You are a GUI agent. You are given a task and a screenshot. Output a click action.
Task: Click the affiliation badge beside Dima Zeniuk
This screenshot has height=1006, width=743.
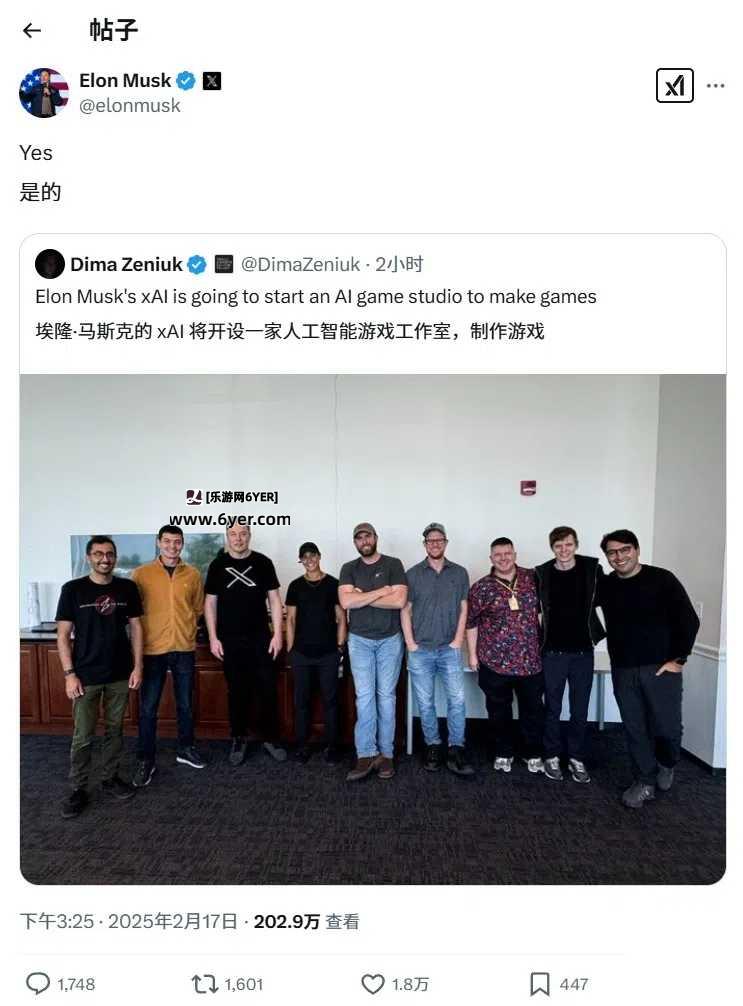[x=223, y=264]
